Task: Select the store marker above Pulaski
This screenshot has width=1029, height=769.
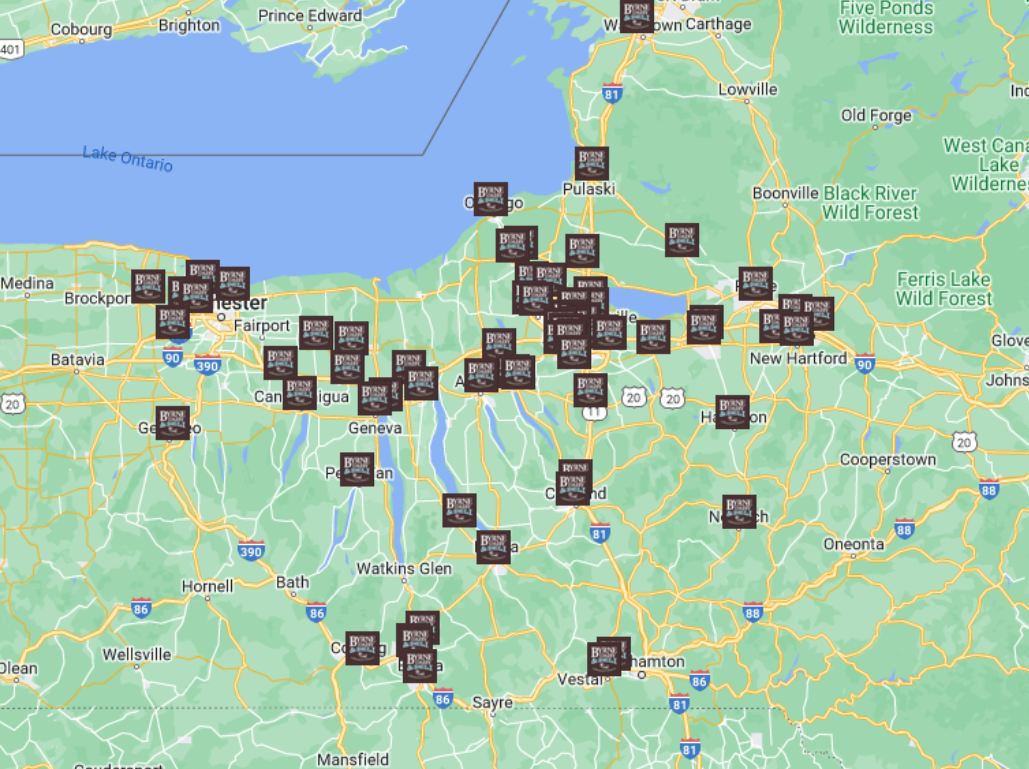Action: click(x=591, y=163)
